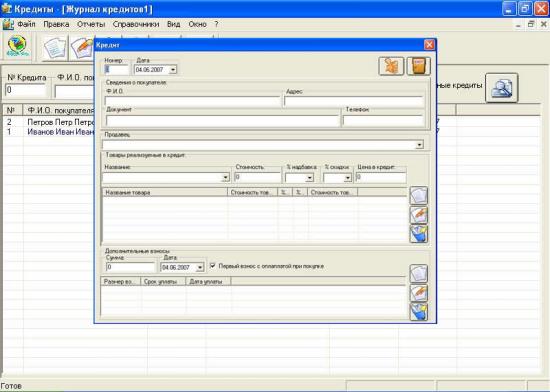Expand the Продавец combo box
This screenshot has width=550, height=392.
[419, 144]
